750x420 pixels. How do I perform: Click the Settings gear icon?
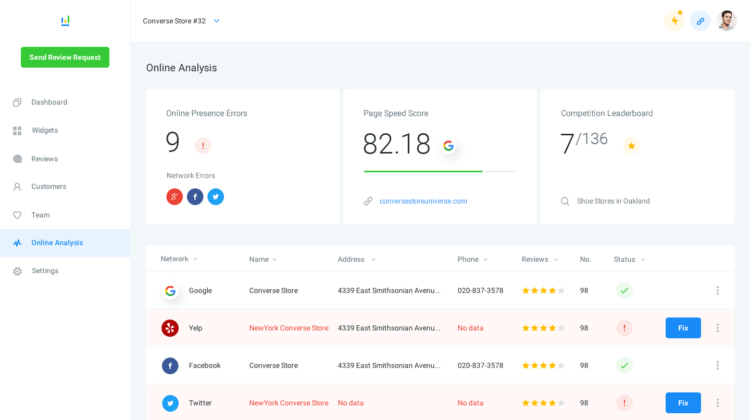click(x=17, y=271)
